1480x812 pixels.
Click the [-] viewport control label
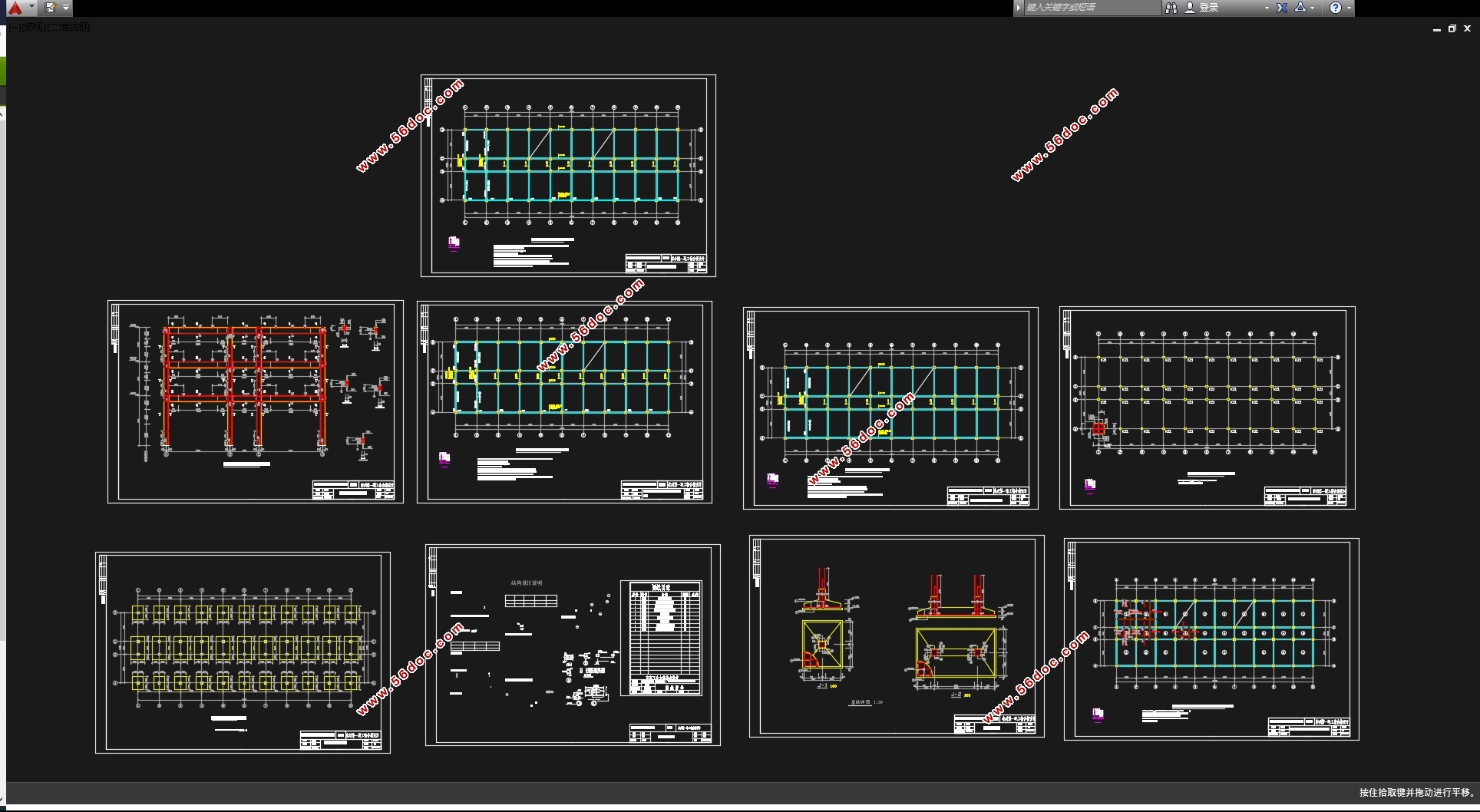(x=15, y=28)
